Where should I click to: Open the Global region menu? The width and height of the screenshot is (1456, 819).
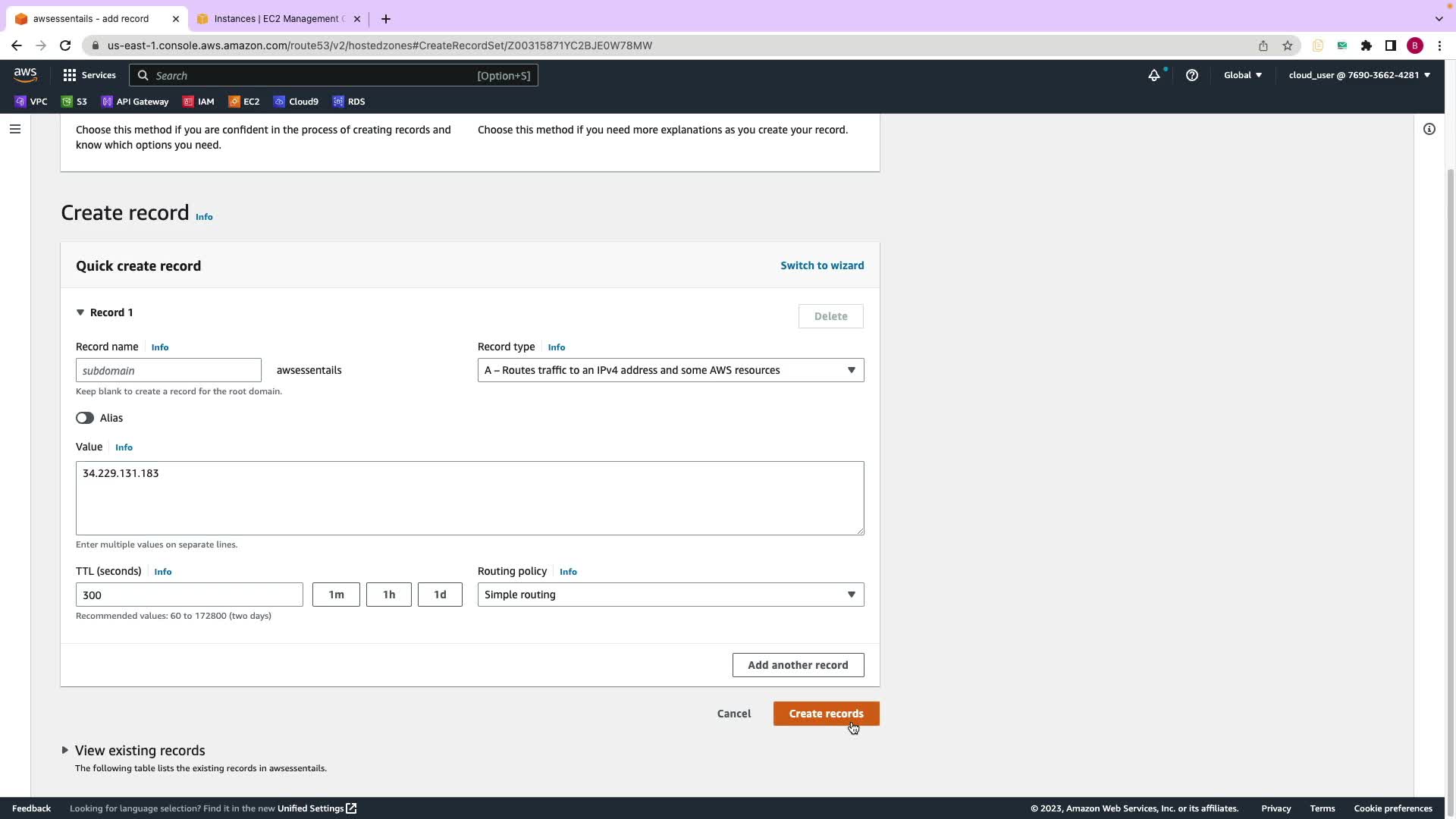click(x=1242, y=75)
